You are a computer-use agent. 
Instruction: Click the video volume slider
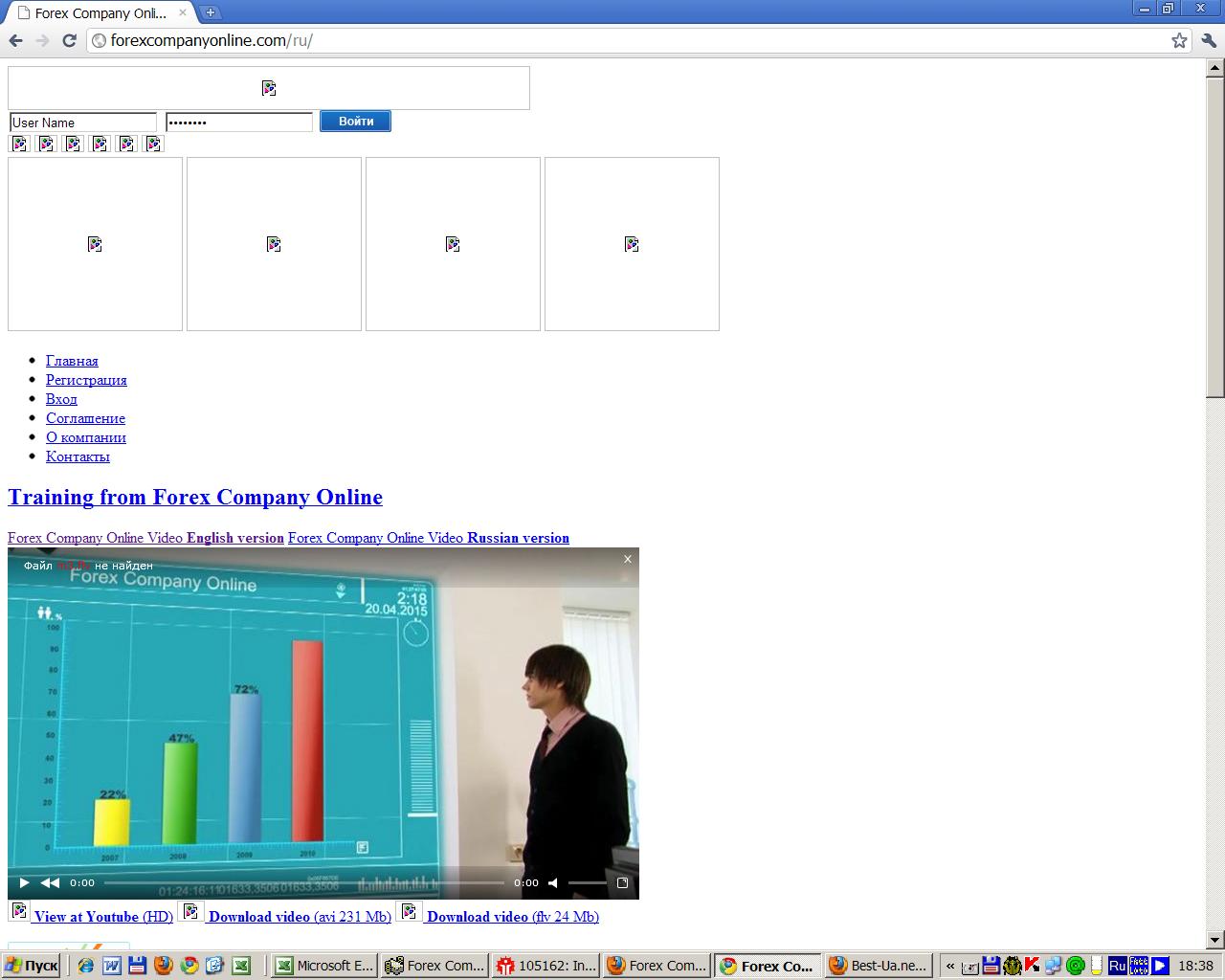point(587,882)
